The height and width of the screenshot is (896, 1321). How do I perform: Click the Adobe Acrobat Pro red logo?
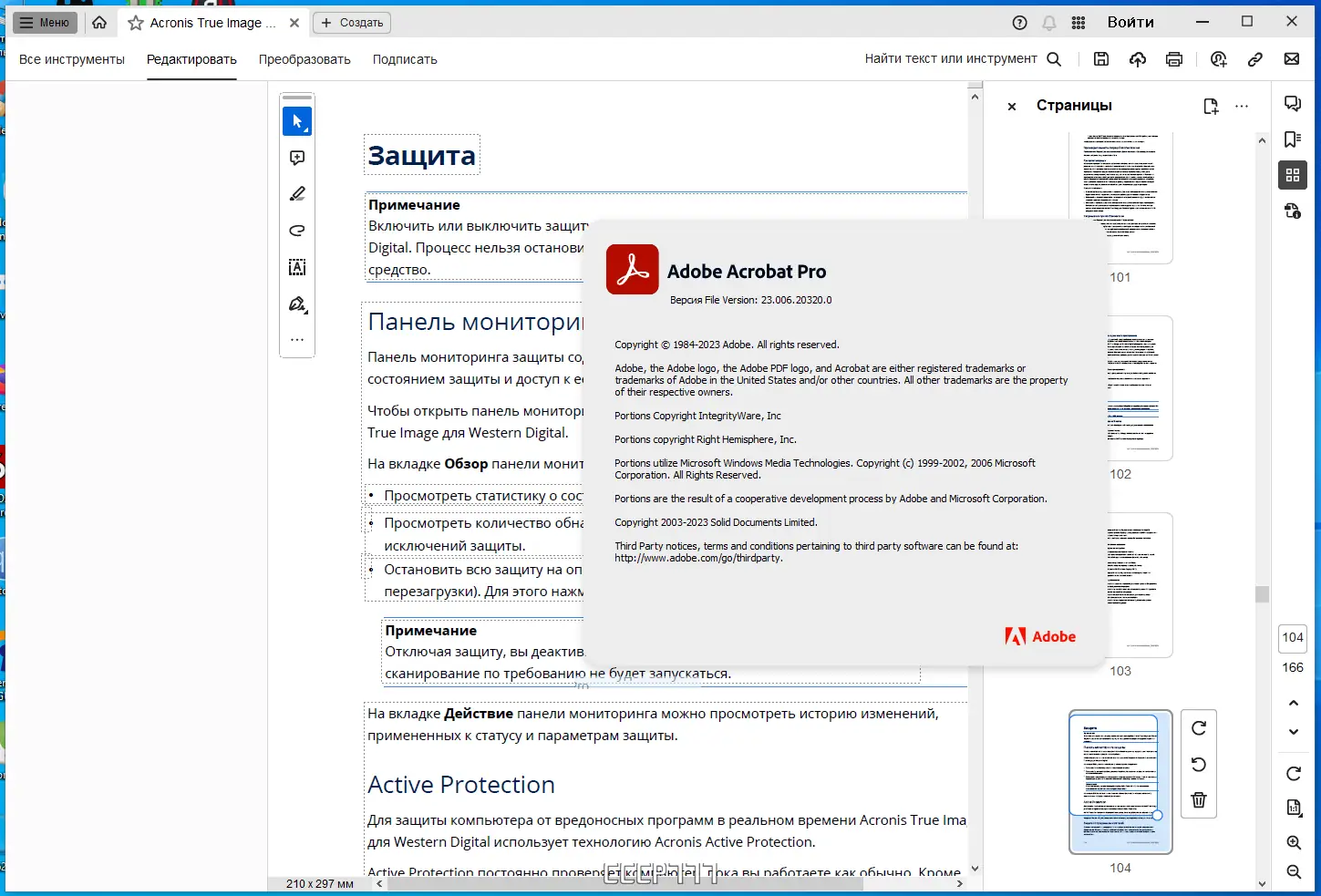pos(633,270)
